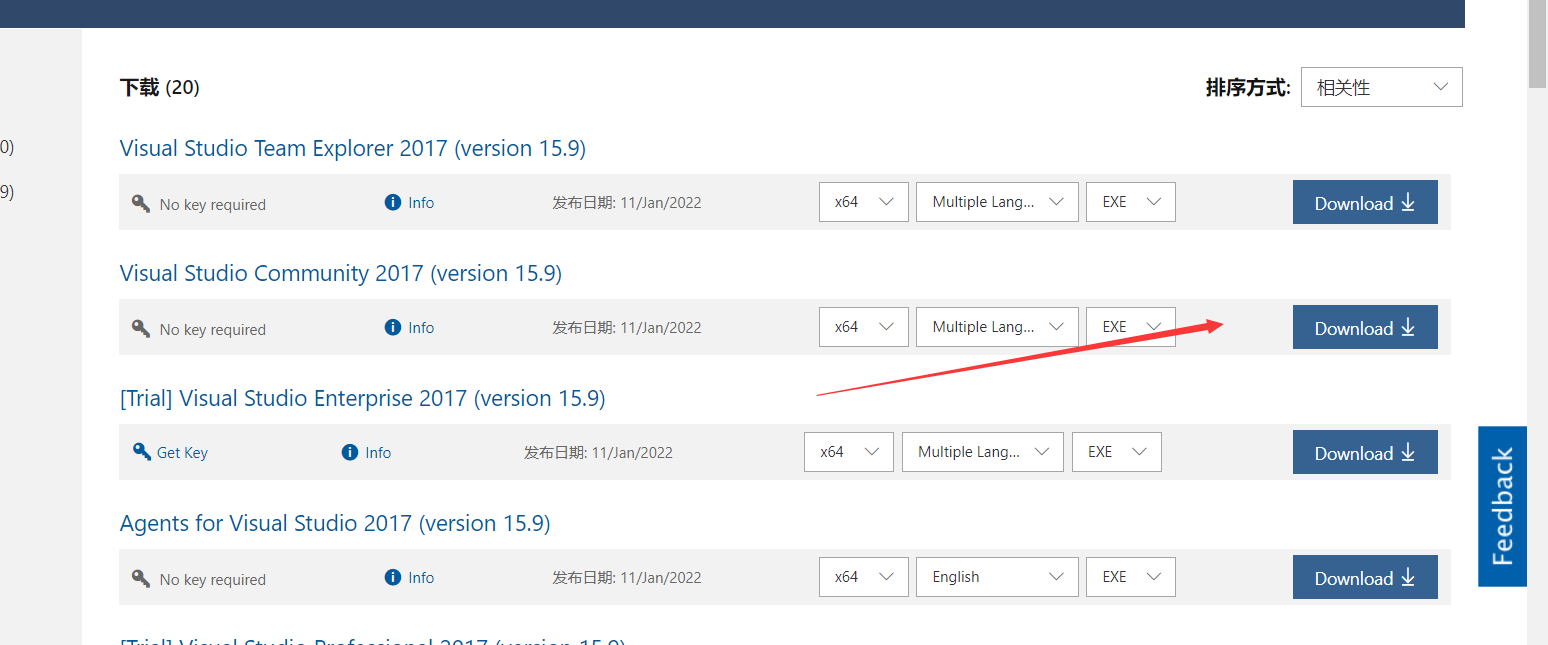Click release date text in Community 2017 row
The width and height of the screenshot is (1548, 645).
pyautogui.click(x=627, y=328)
